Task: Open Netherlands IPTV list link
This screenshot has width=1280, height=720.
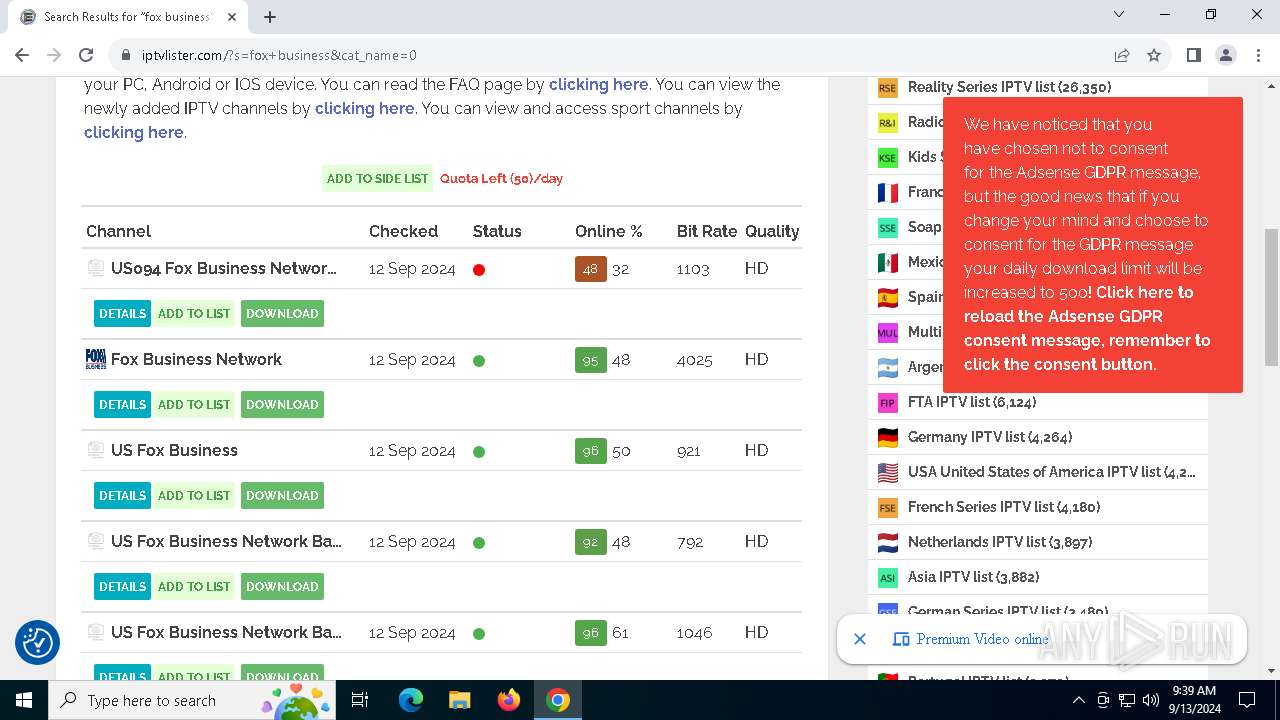Action: coord(999,542)
